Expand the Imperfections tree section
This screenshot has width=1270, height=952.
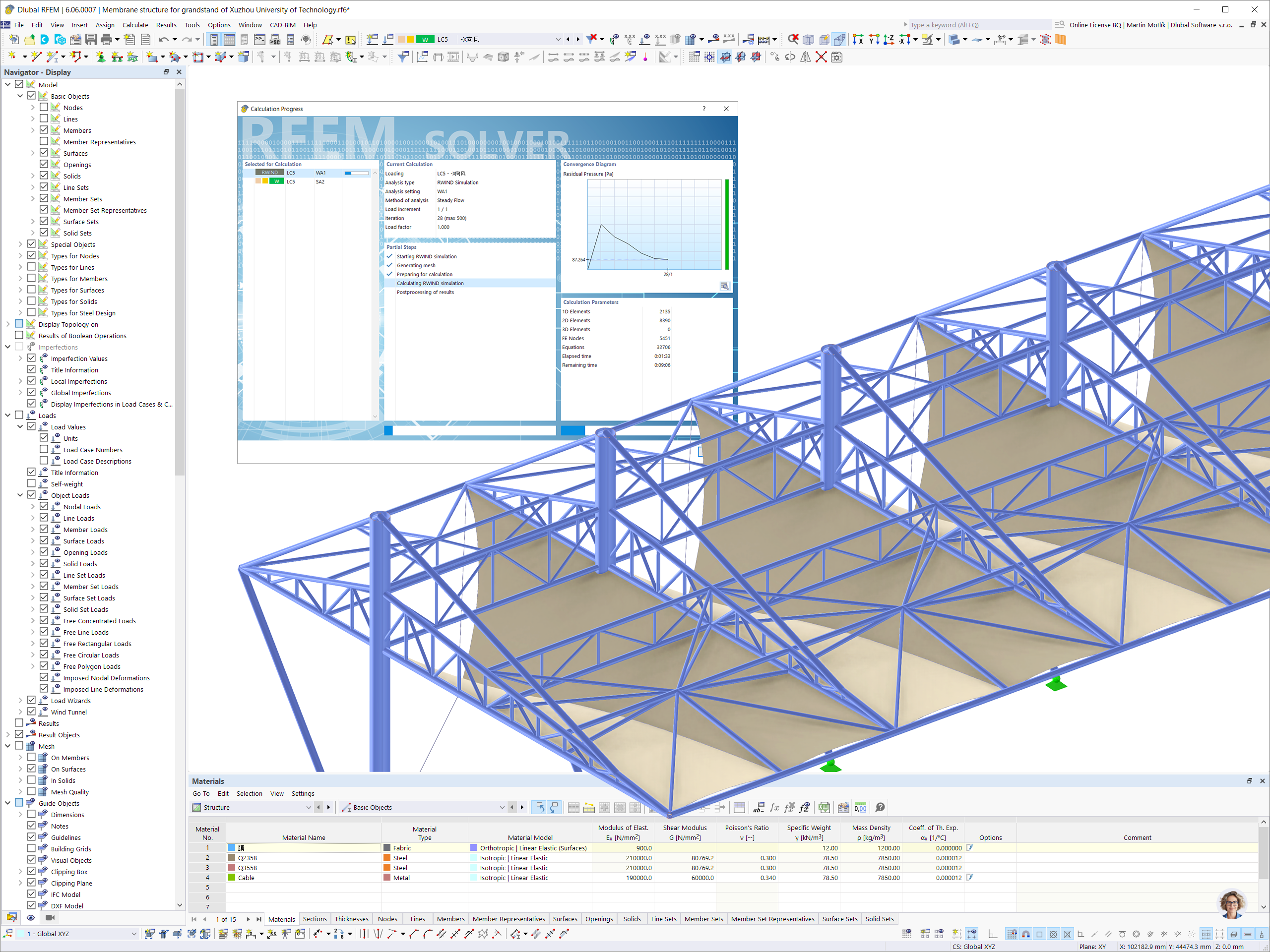(8, 347)
